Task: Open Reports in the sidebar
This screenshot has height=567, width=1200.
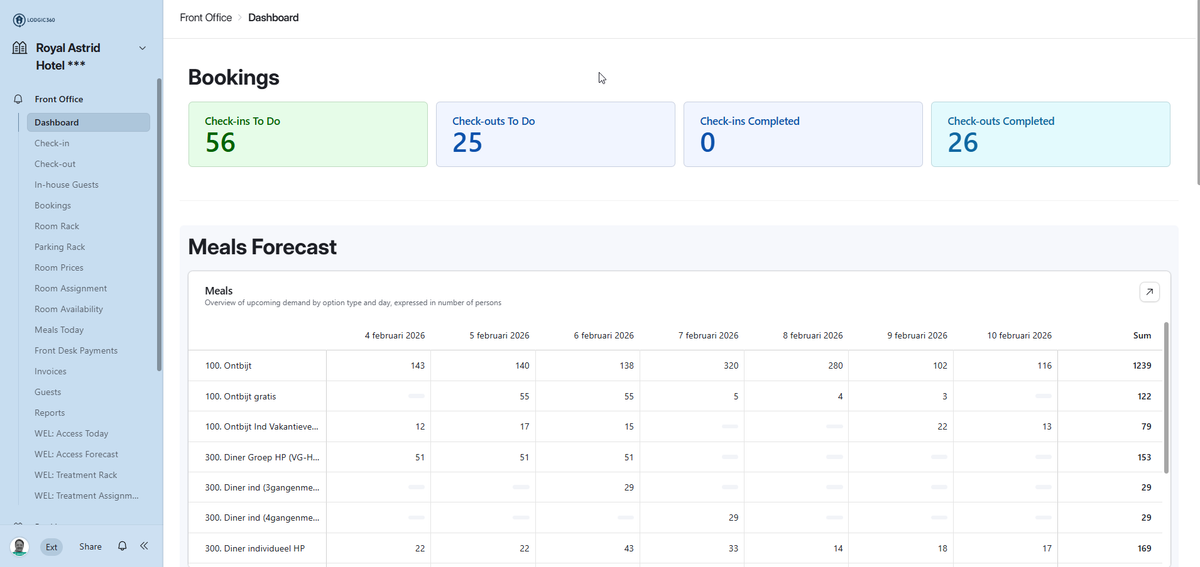Action: pyautogui.click(x=50, y=413)
